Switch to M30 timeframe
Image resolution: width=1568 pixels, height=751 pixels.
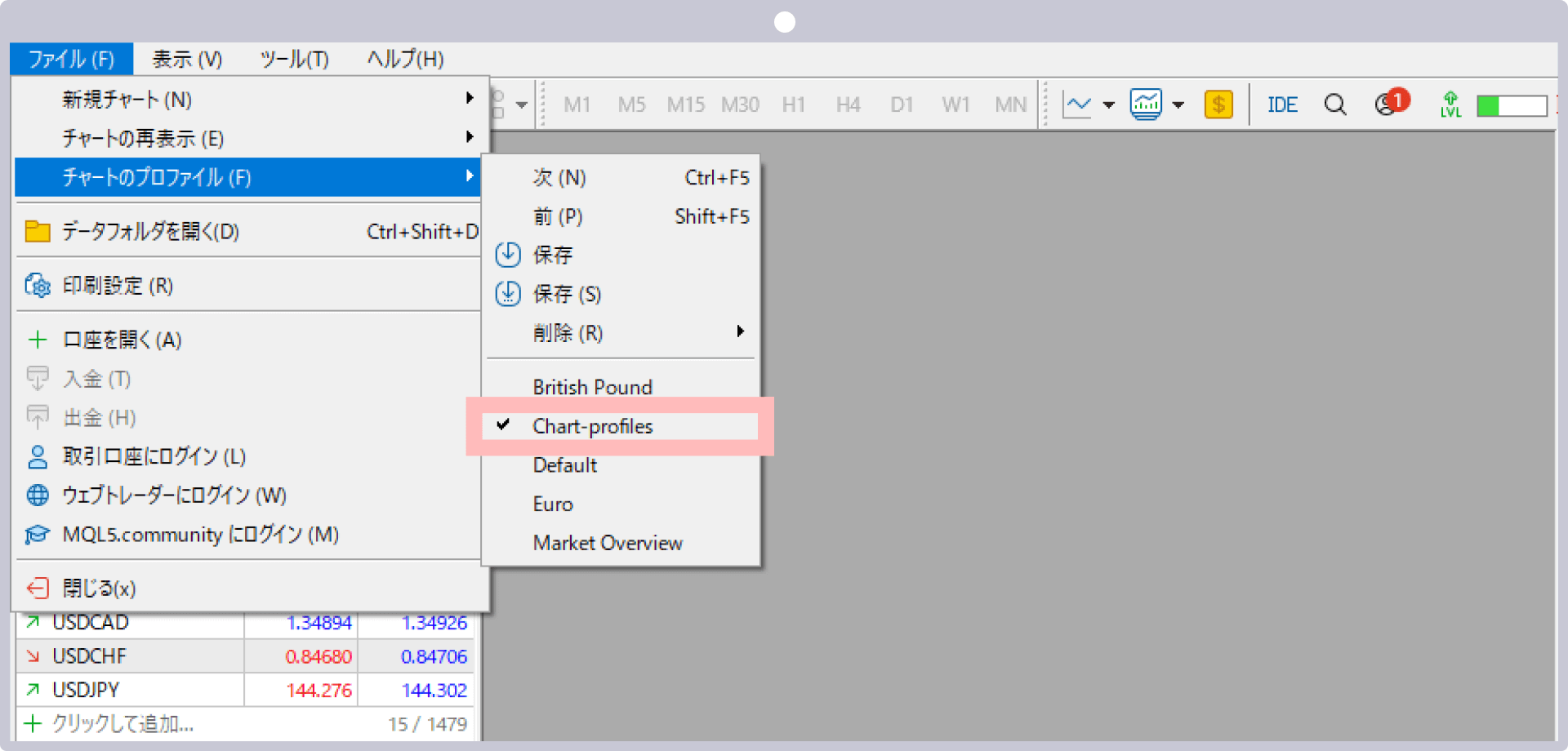tap(740, 104)
